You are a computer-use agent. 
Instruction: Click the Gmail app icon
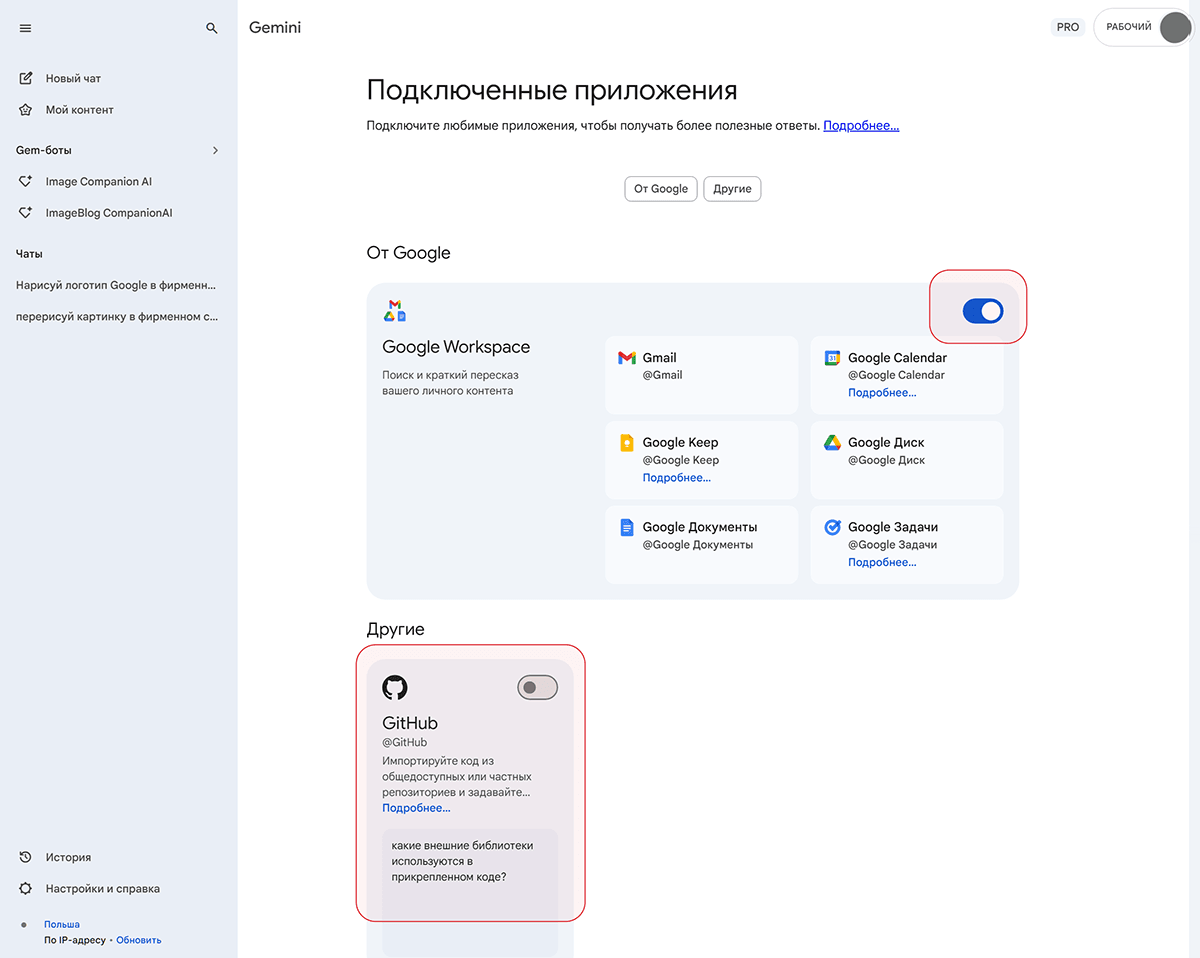[x=625, y=357]
